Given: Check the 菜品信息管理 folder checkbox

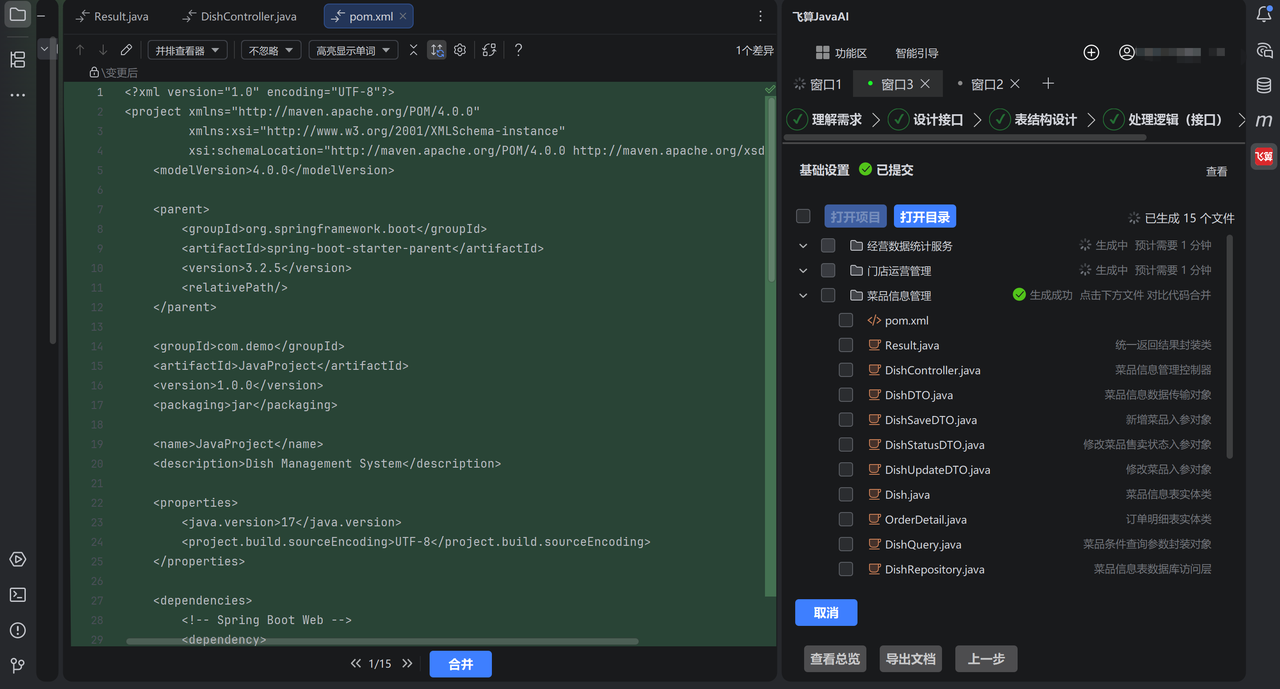Looking at the screenshot, I should [828, 295].
